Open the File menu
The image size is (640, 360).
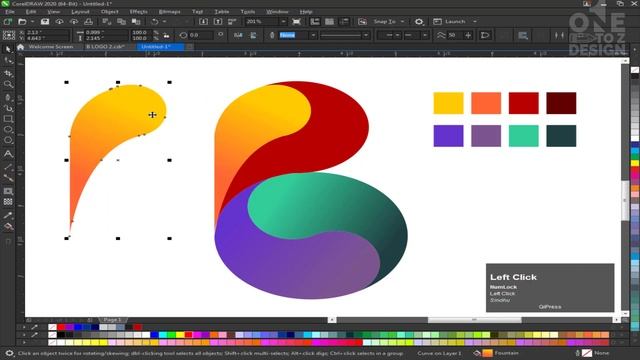[10, 12]
